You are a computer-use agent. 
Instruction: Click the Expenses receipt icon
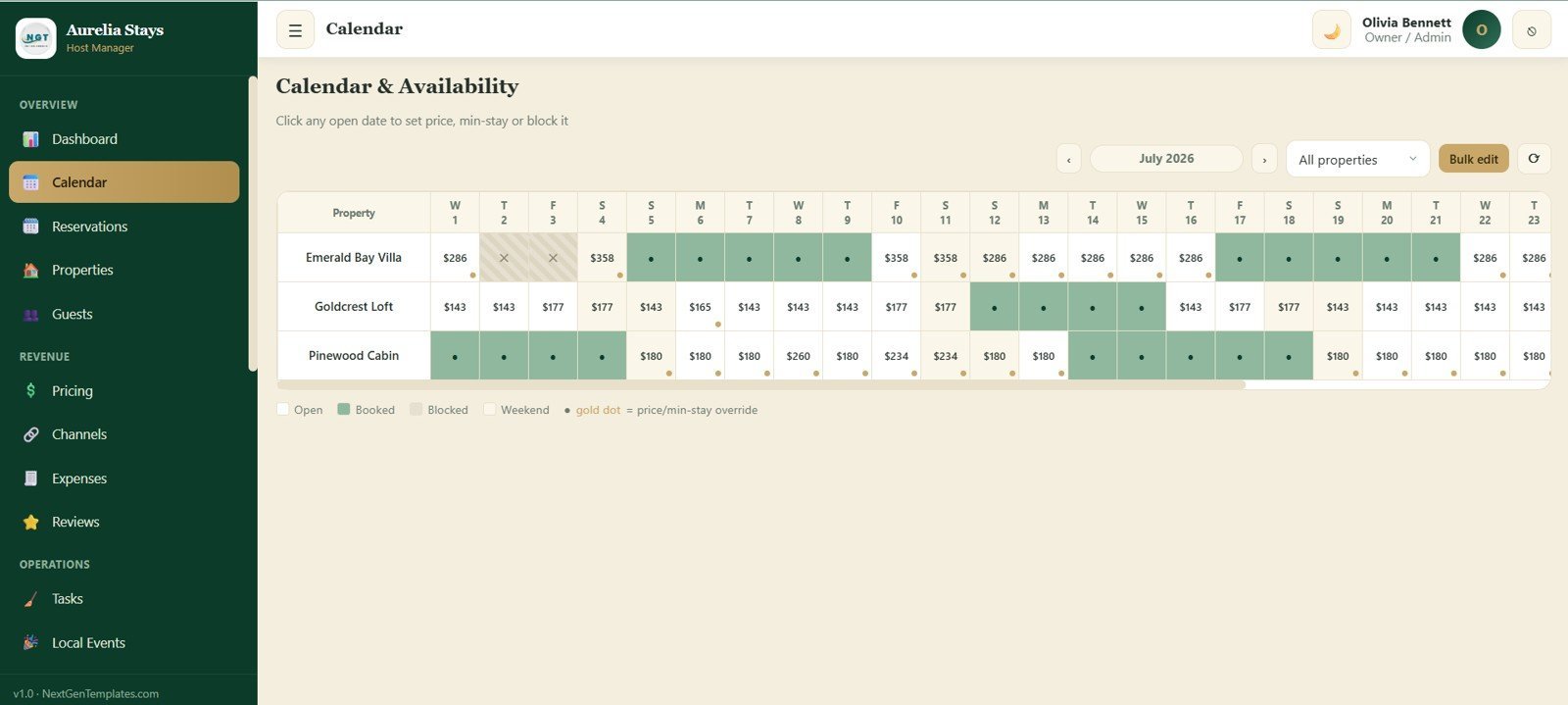coord(31,478)
